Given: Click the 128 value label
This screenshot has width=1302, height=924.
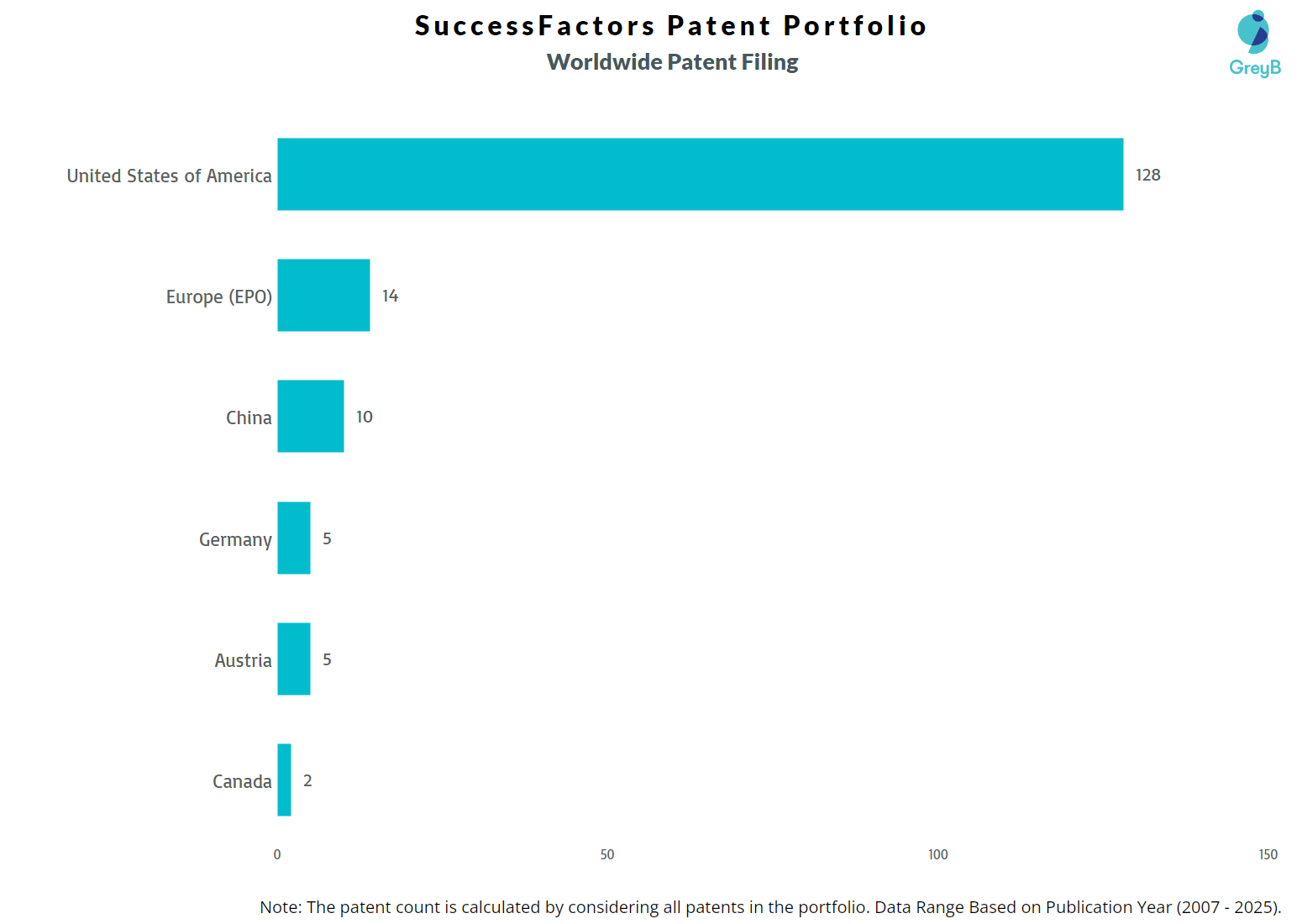Looking at the screenshot, I should pyautogui.click(x=1147, y=175).
